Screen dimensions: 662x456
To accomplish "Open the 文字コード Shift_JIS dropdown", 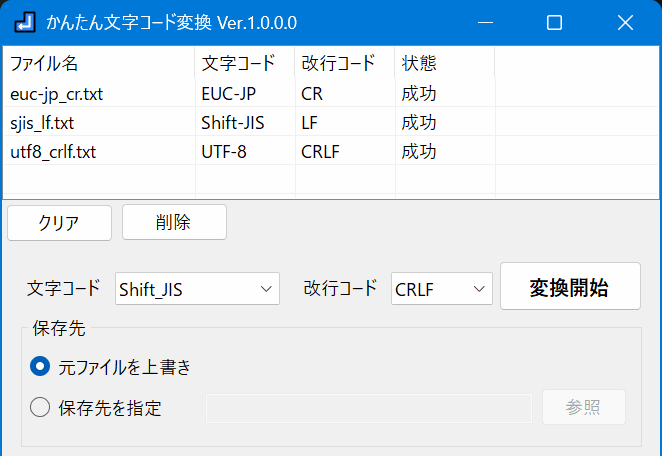I will [x=197, y=289].
